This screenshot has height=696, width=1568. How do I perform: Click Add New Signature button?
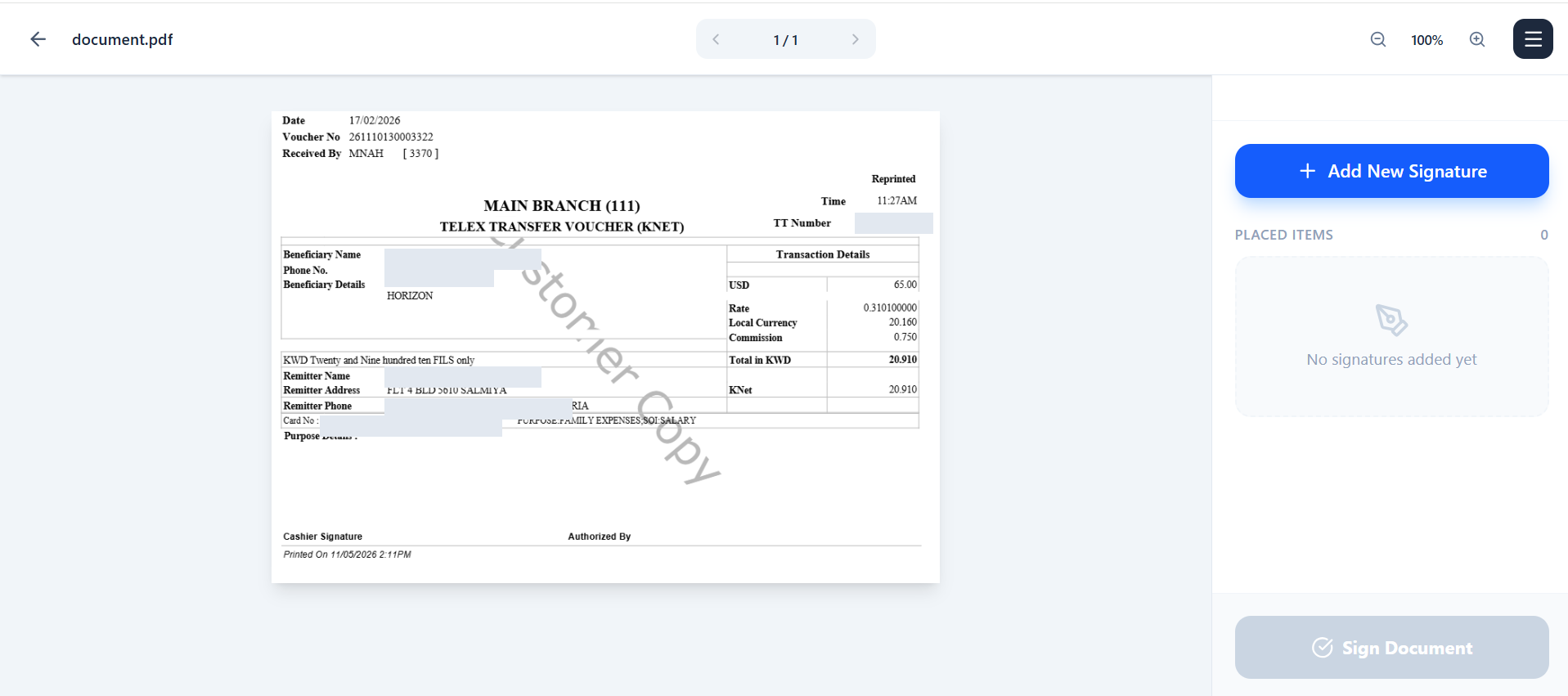tap(1391, 171)
